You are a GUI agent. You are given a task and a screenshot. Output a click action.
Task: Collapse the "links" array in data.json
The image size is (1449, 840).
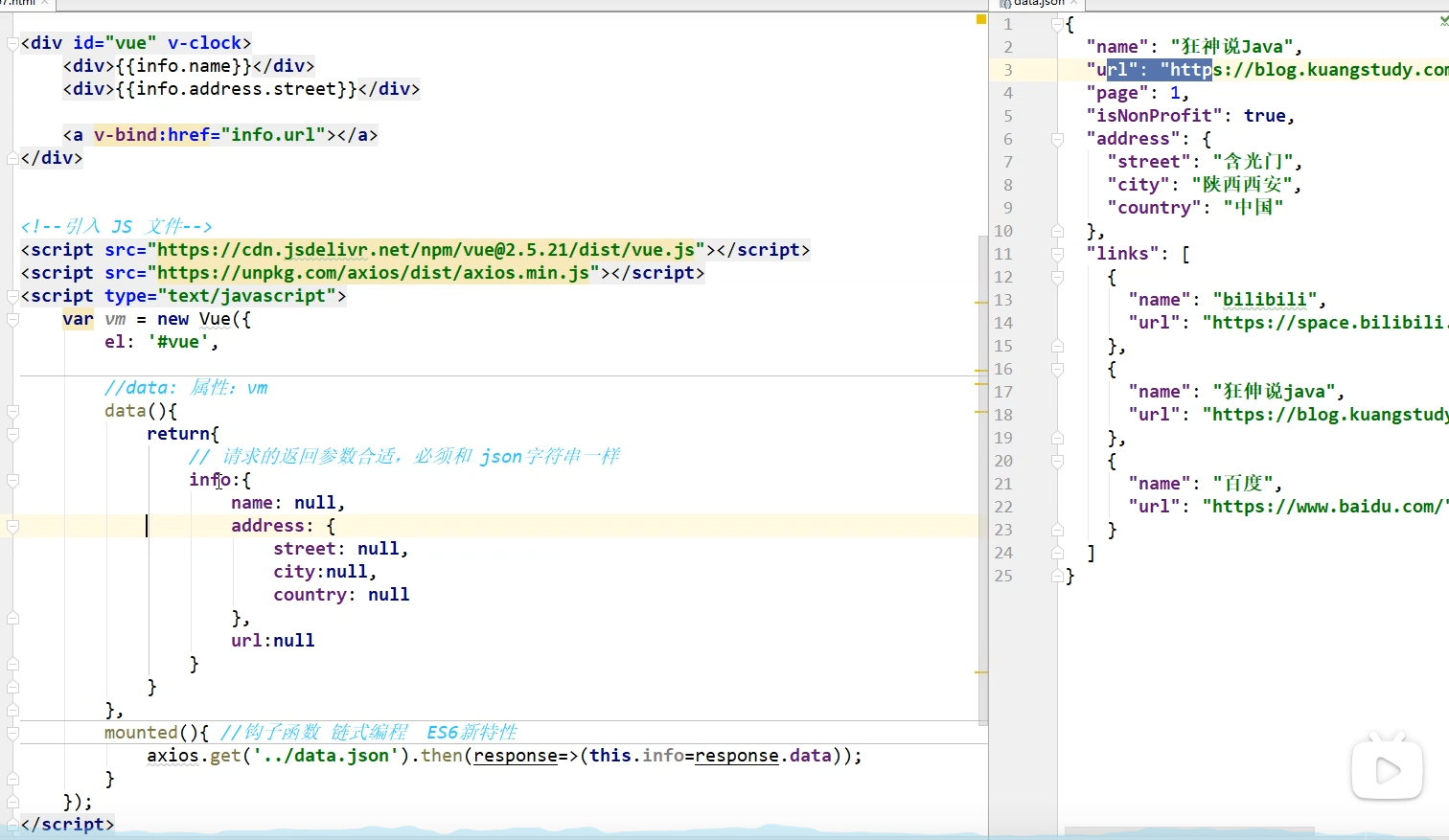(x=1057, y=254)
